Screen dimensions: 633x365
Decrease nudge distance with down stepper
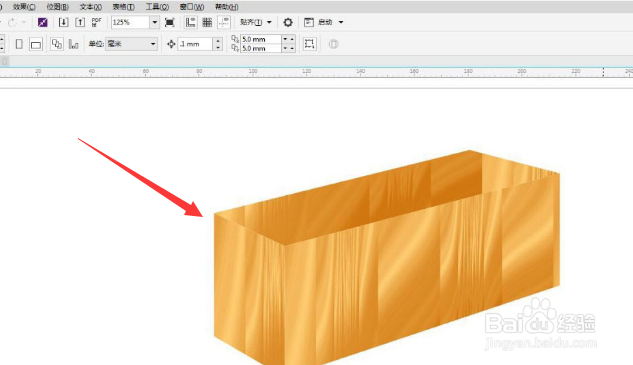(218, 47)
